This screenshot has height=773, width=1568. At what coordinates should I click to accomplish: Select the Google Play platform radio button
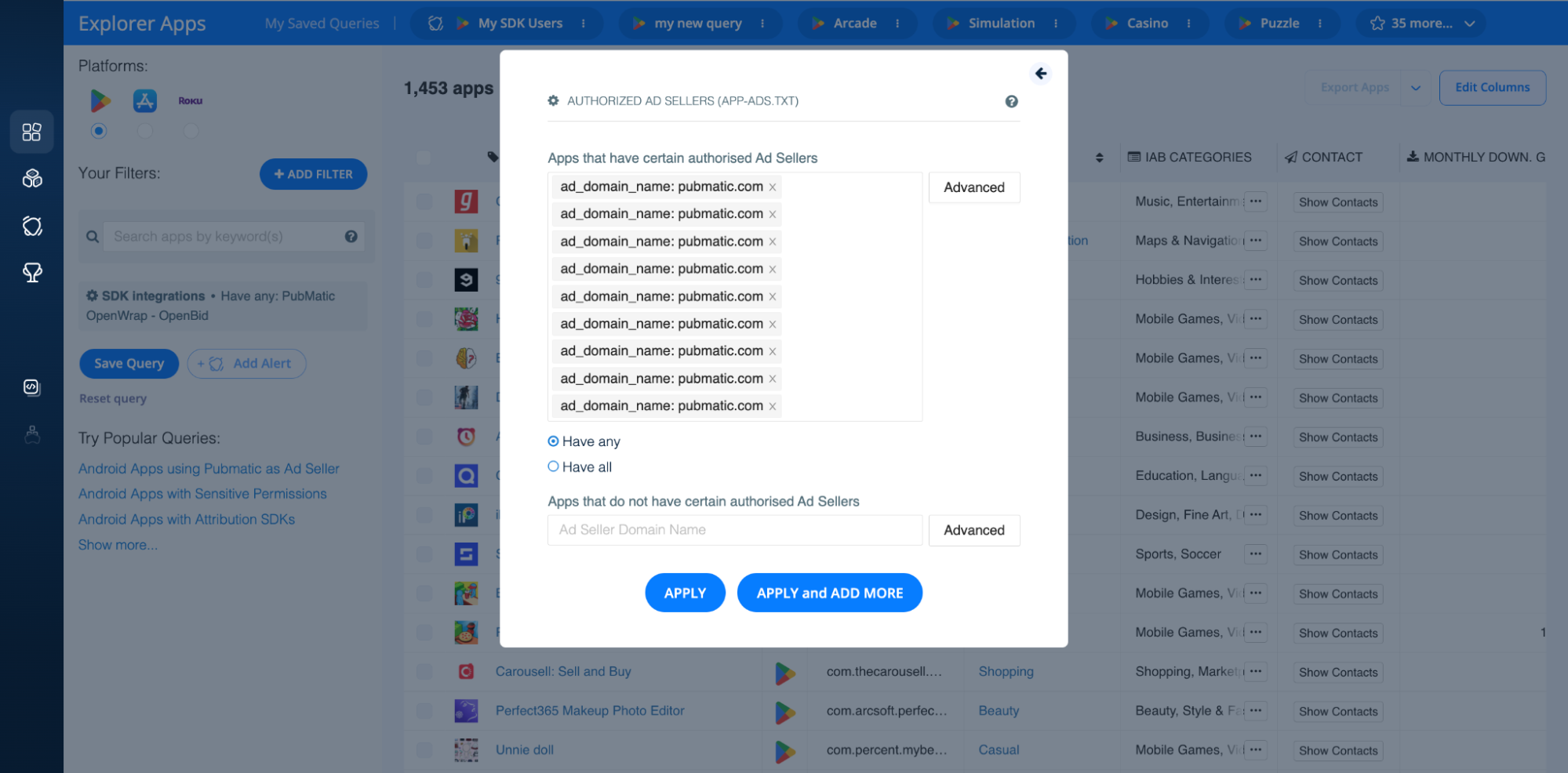tap(99, 131)
